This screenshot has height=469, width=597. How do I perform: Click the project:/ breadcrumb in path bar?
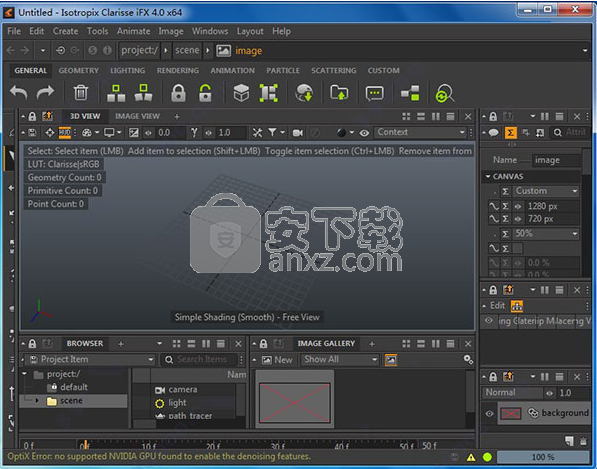139,50
